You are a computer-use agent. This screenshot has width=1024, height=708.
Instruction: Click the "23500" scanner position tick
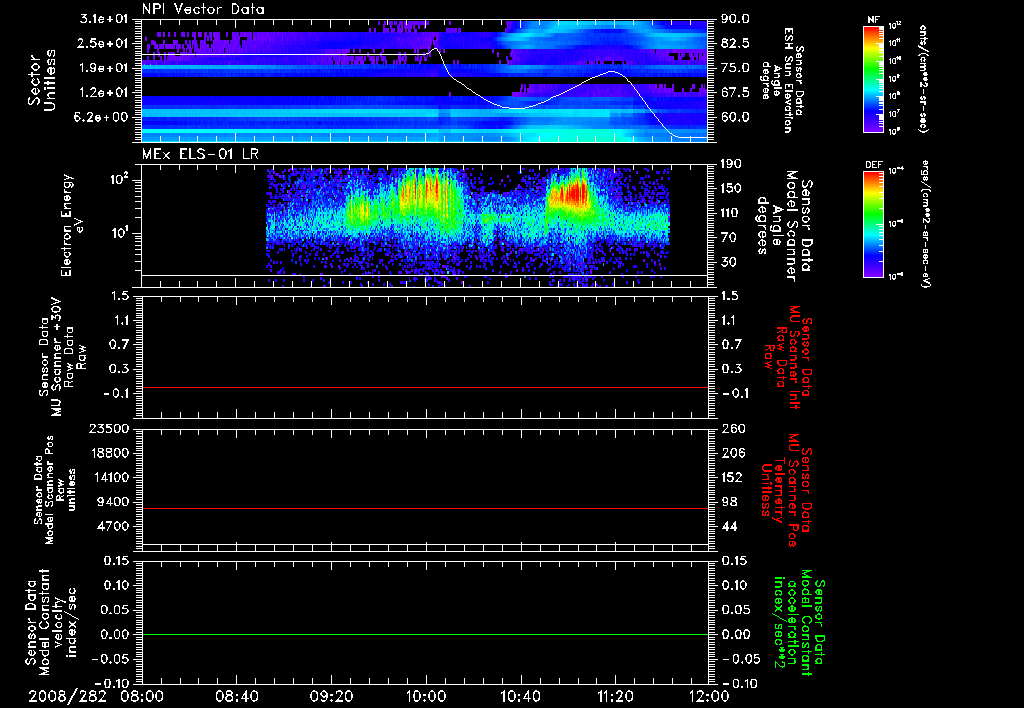[x=110, y=428]
